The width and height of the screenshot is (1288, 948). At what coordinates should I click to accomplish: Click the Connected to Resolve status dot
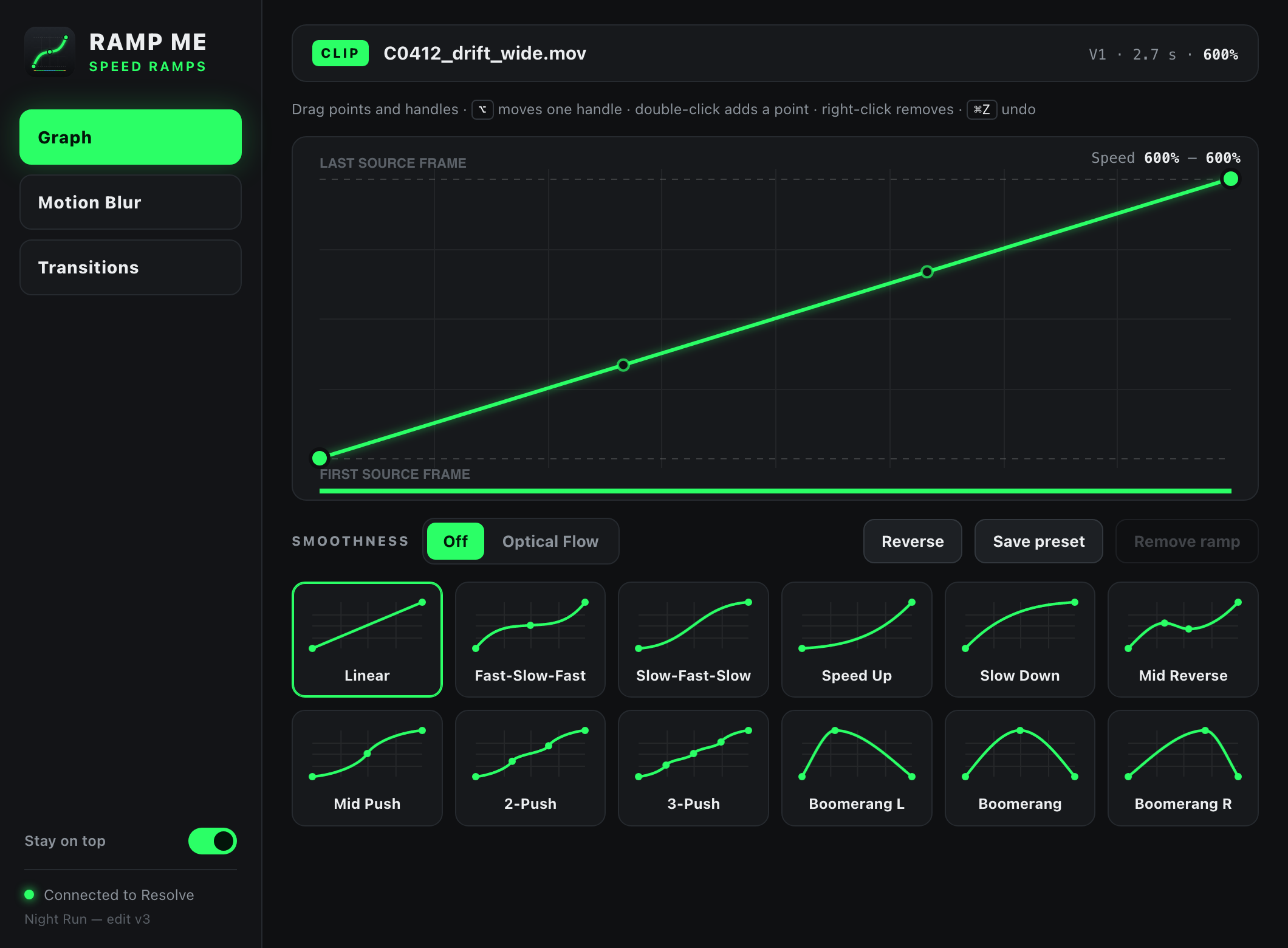(x=29, y=895)
